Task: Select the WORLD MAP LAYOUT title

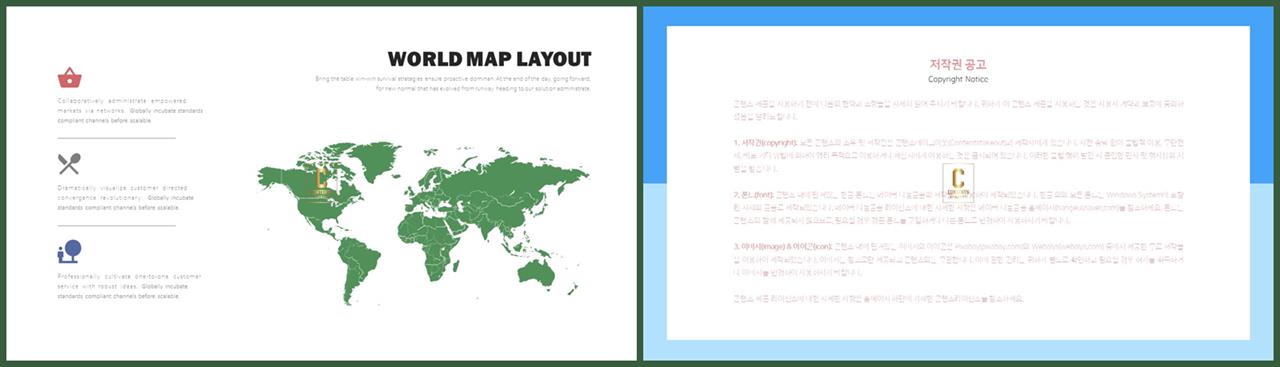Action: click(x=489, y=59)
